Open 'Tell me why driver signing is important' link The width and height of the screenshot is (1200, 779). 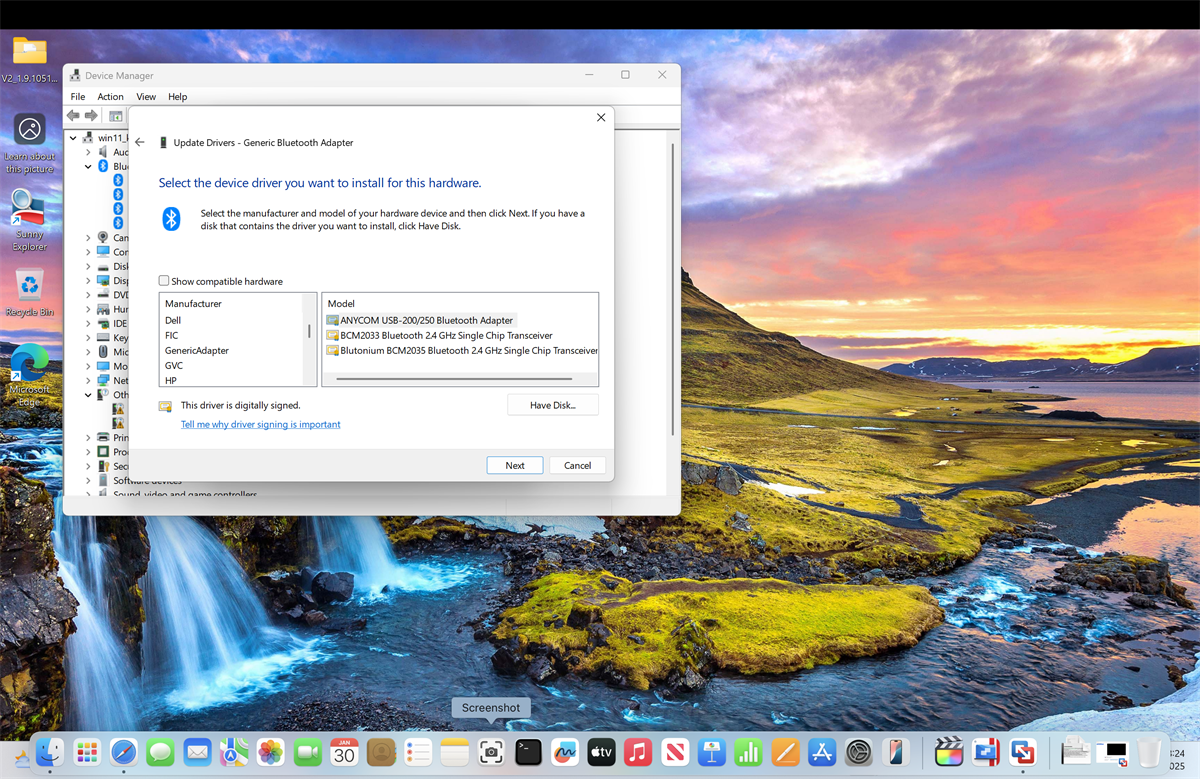260,424
